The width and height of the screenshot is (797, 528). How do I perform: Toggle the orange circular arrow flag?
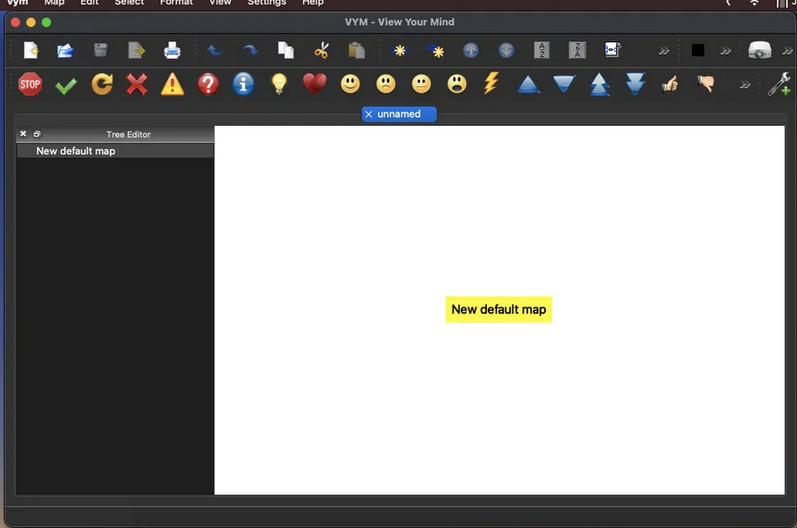tap(102, 84)
